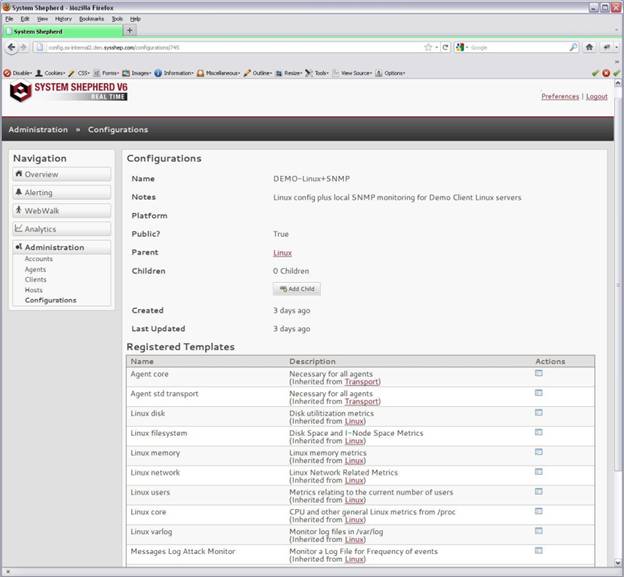The image size is (624, 577).
Task: Bookmark page with star icon
Action: click(428, 47)
